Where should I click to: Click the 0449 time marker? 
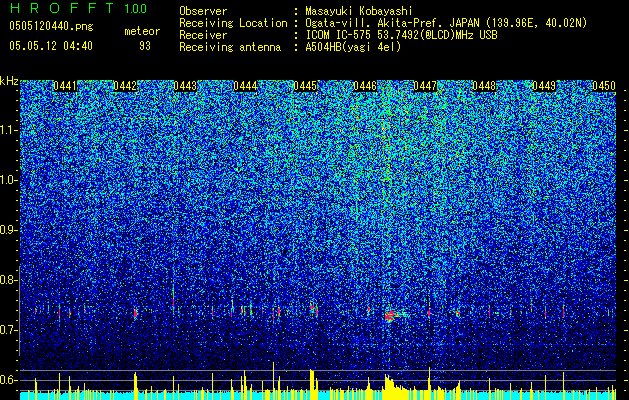pos(544,86)
